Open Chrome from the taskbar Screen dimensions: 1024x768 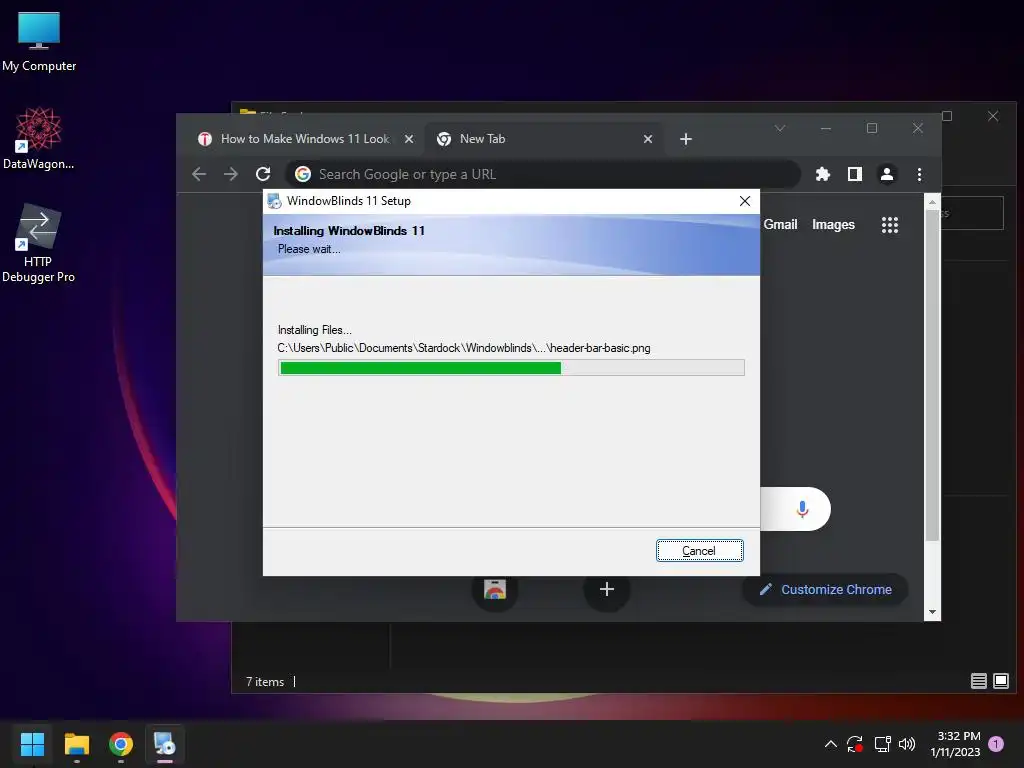tap(121, 744)
